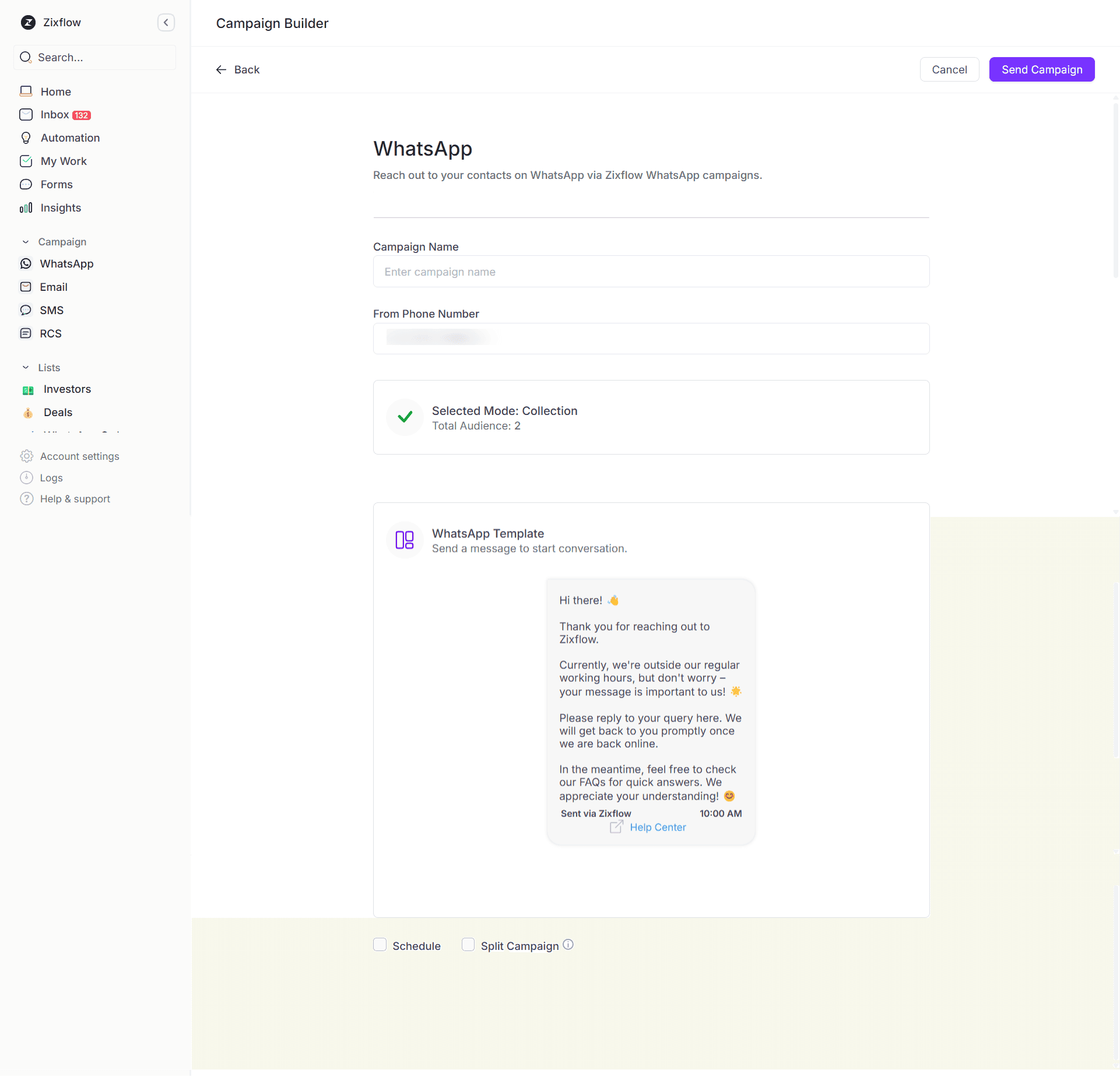Collapse the Lists section
The image size is (1120, 1077).
25,367
